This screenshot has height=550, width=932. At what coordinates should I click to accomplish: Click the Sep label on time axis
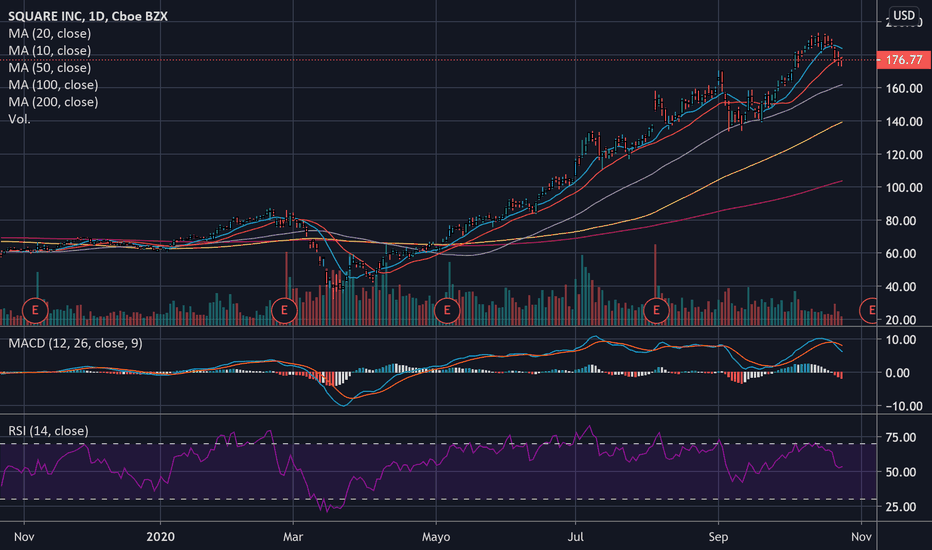pos(718,537)
